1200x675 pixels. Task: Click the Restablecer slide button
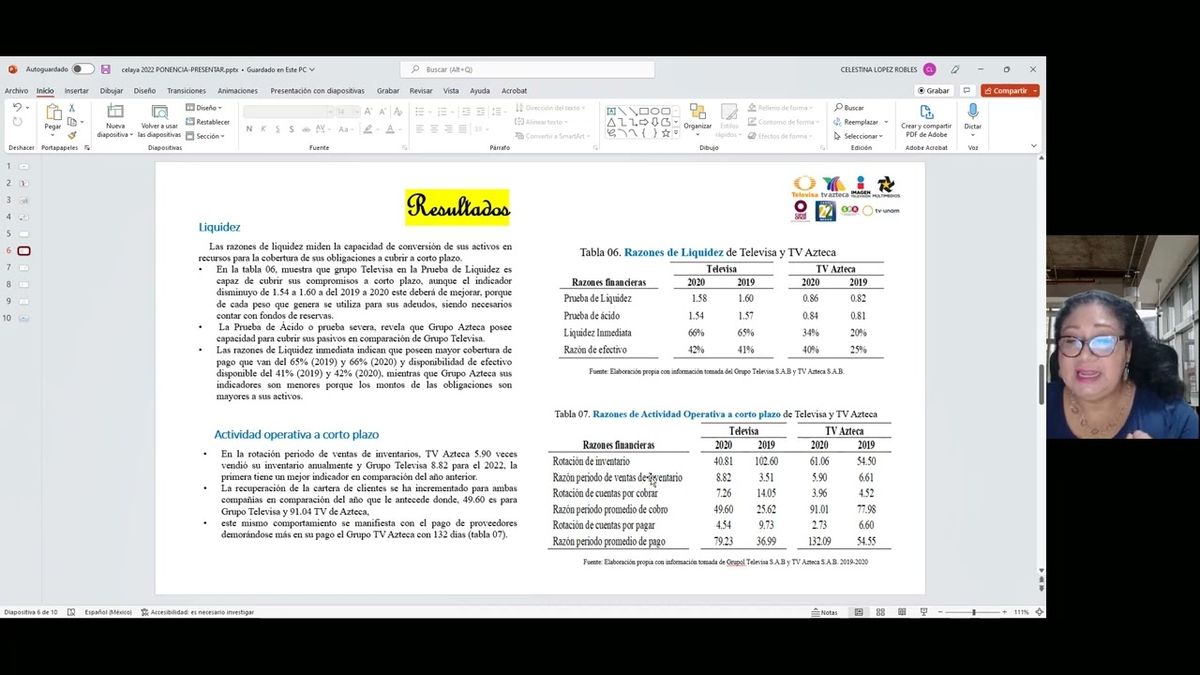pyautogui.click(x=208, y=122)
